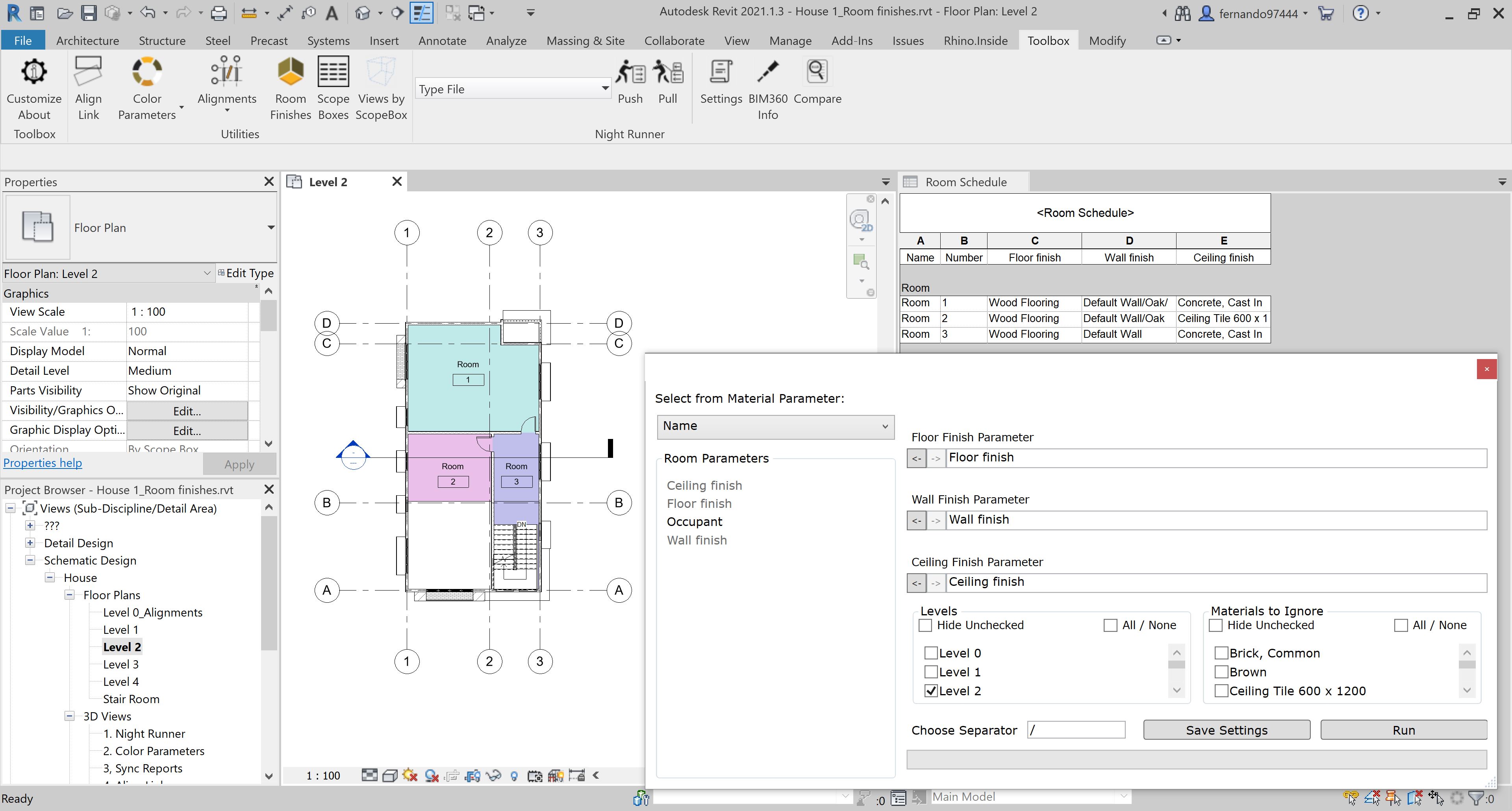Click left arrow for Floor Finish Parameter

click(x=916, y=458)
